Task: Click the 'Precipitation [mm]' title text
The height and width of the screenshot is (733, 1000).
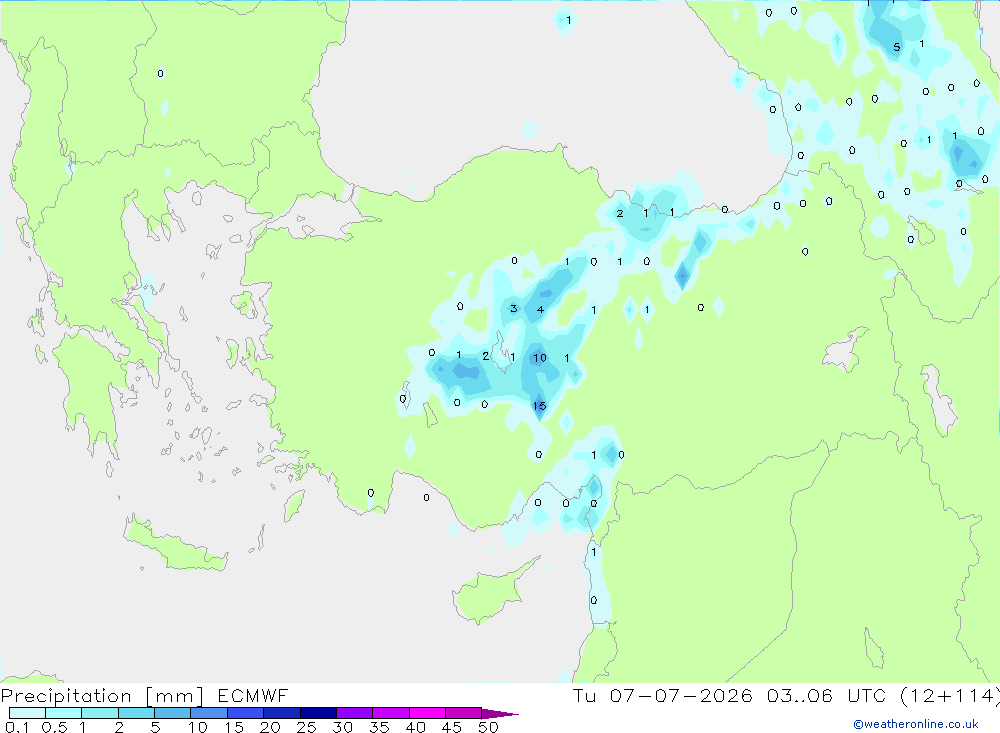Action: 102,696
